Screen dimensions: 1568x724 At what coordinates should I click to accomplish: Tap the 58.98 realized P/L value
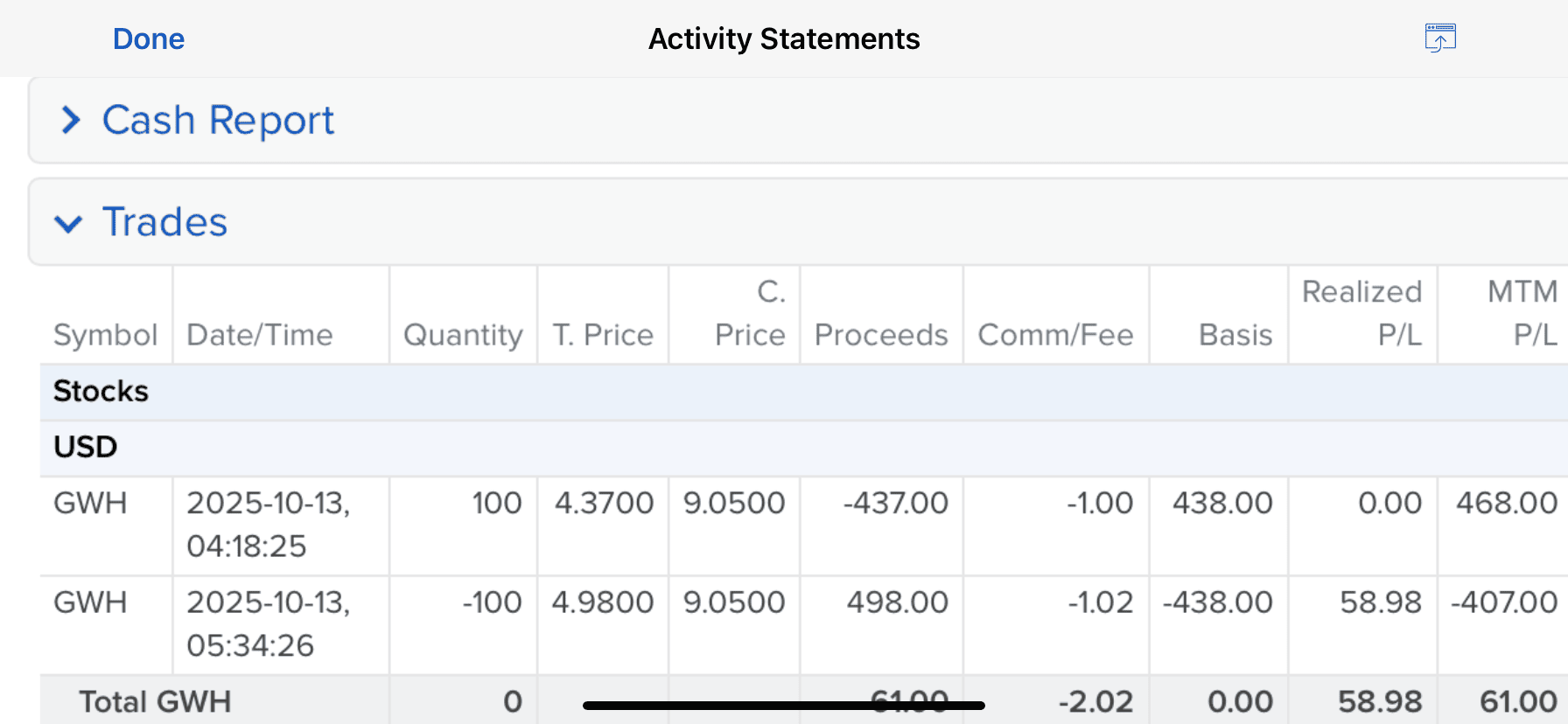1381,602
